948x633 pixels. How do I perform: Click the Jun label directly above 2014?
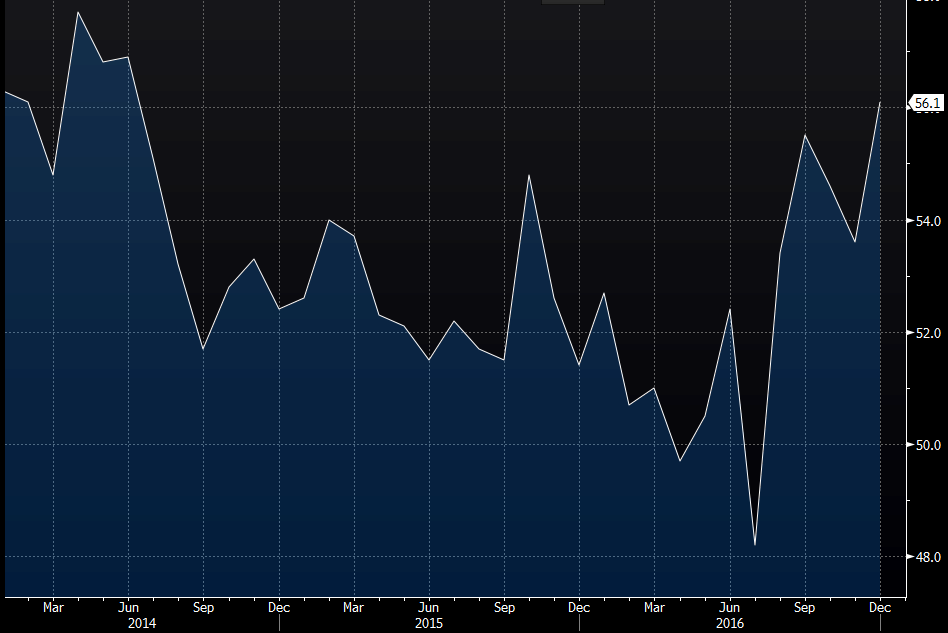click(128, 608)
